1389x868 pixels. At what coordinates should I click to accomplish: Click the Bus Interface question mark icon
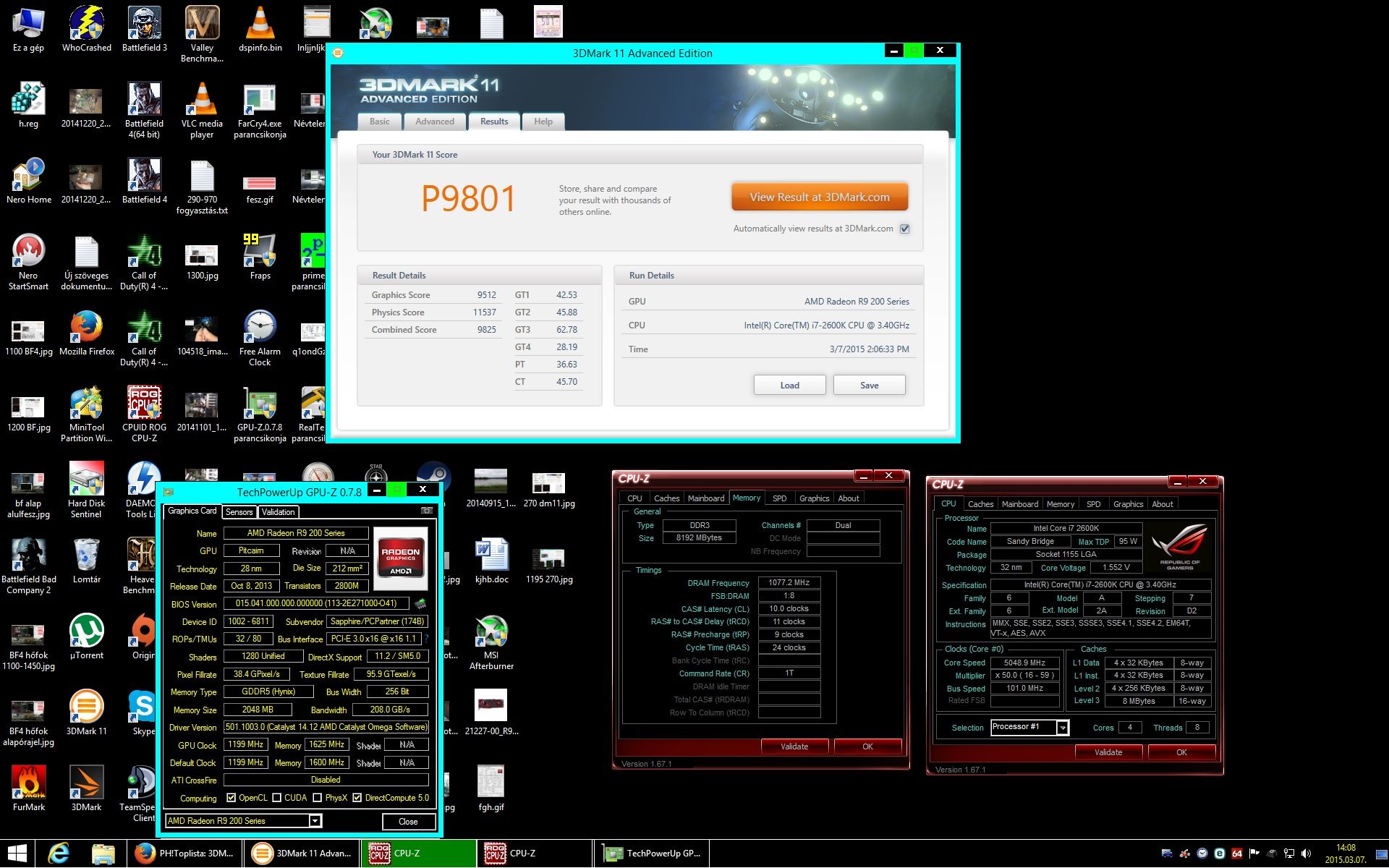(426, 639)
